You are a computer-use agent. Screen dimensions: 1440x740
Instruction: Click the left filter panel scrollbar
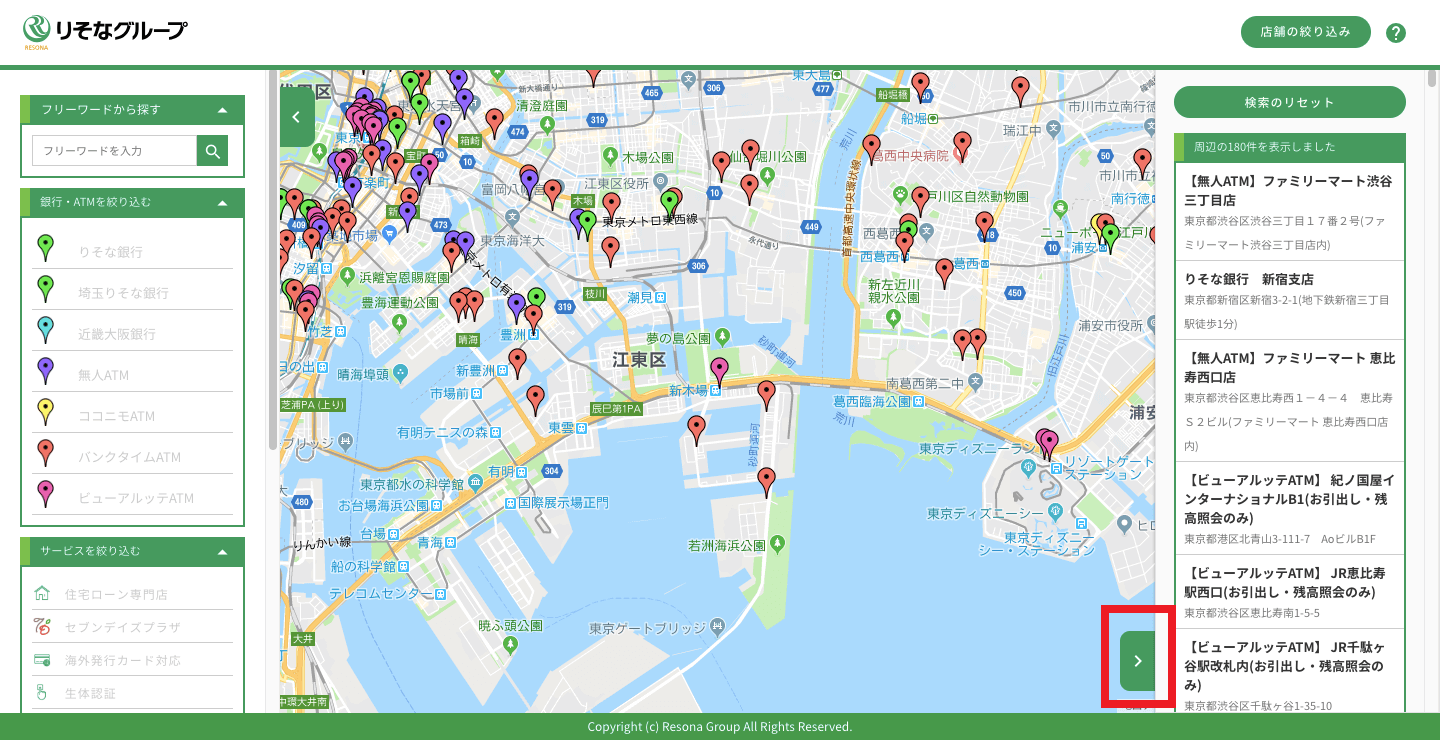273,260
